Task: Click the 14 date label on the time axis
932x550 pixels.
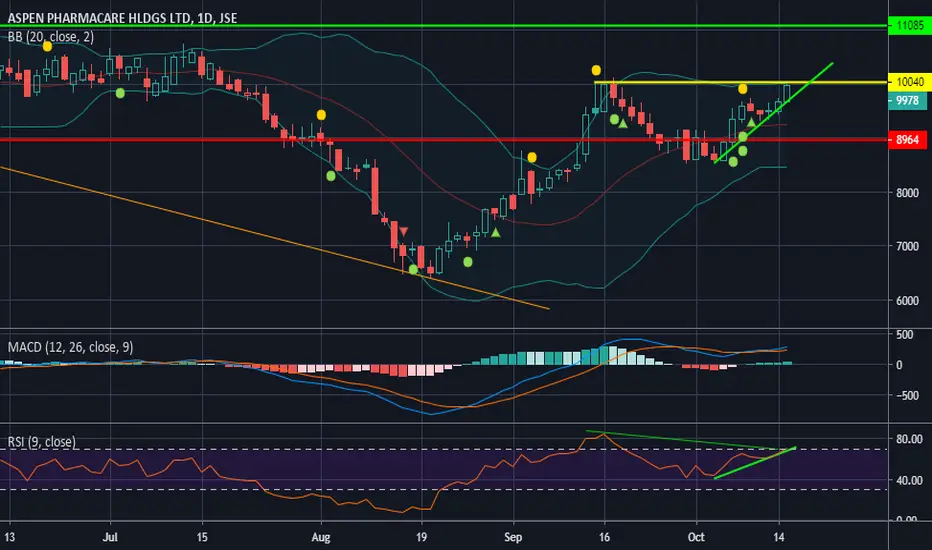Action: [x=779, y=538]
